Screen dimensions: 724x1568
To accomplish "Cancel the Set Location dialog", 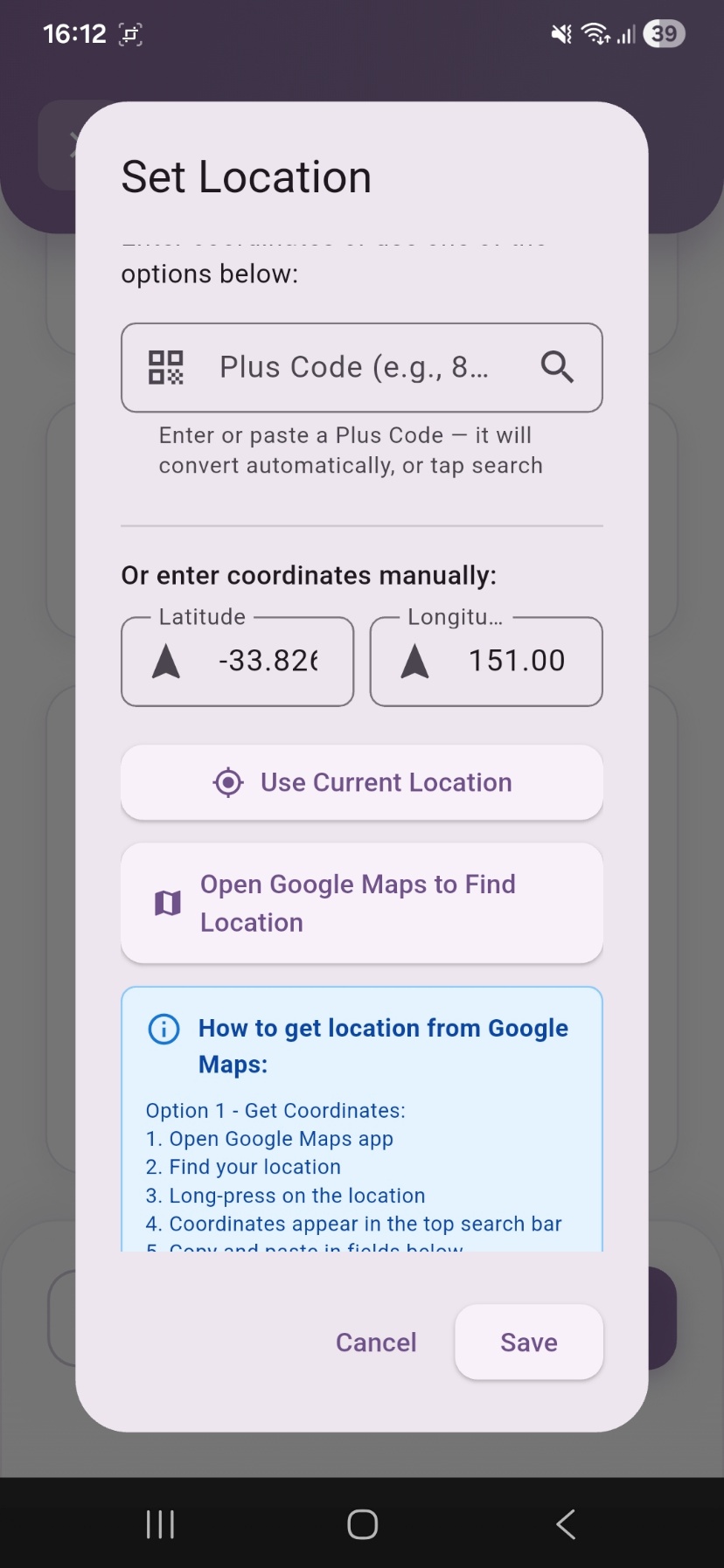I will pyautogui.click(x=376, y=1343).
